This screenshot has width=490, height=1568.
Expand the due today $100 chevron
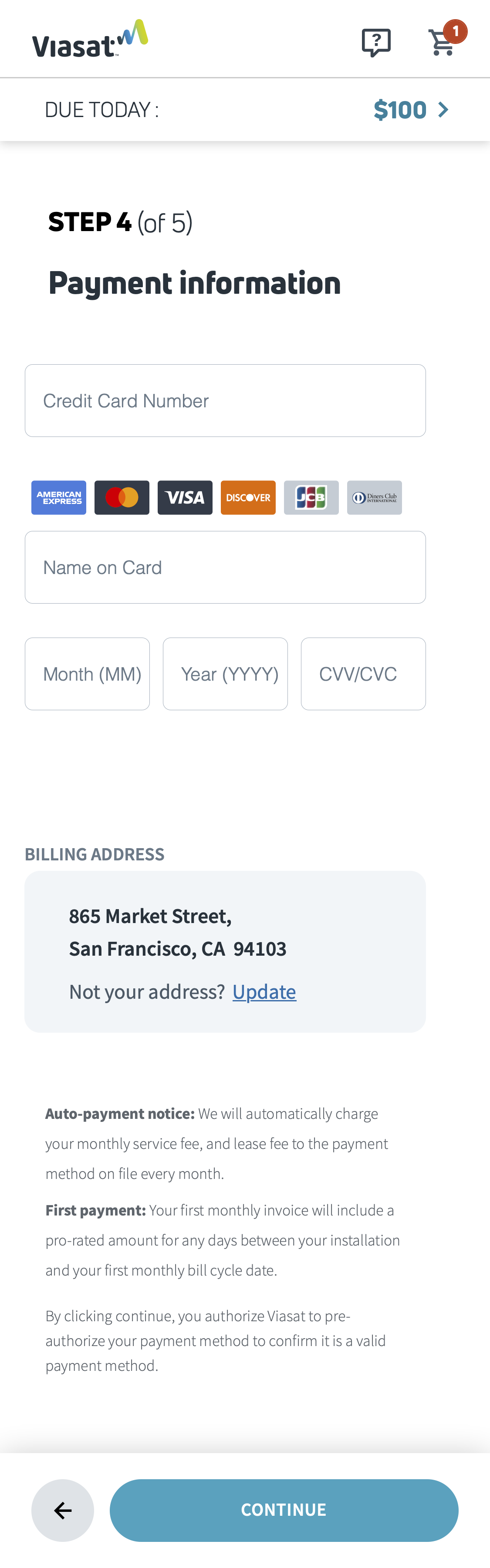[444, 110]
